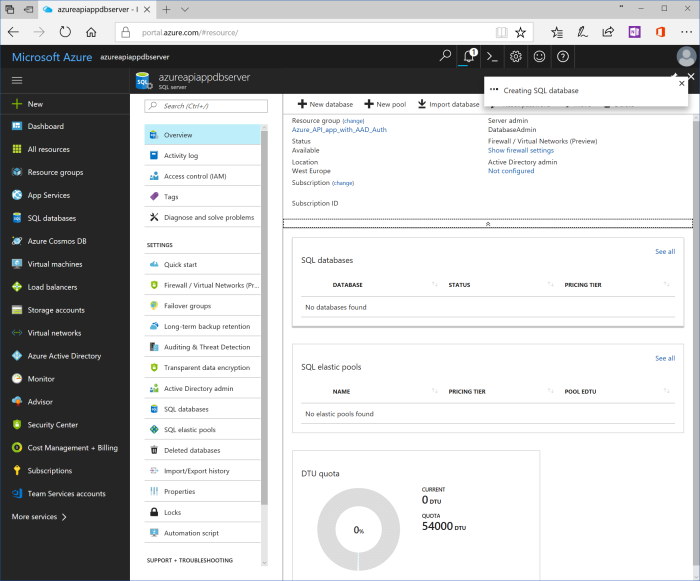Screen dimensions: 700x581
Task: Click change link beside Resource group
Action: (353, 121)
